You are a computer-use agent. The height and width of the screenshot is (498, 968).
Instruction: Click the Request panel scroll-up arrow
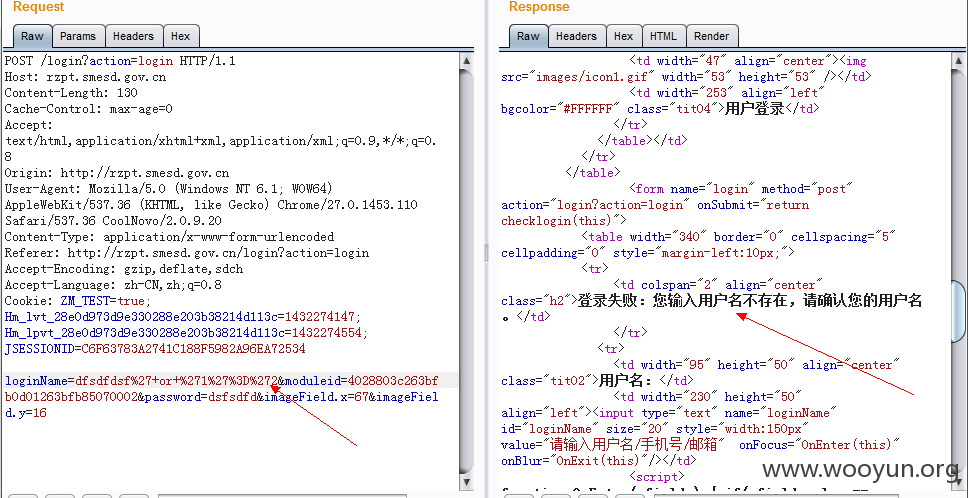click(467, 61)
